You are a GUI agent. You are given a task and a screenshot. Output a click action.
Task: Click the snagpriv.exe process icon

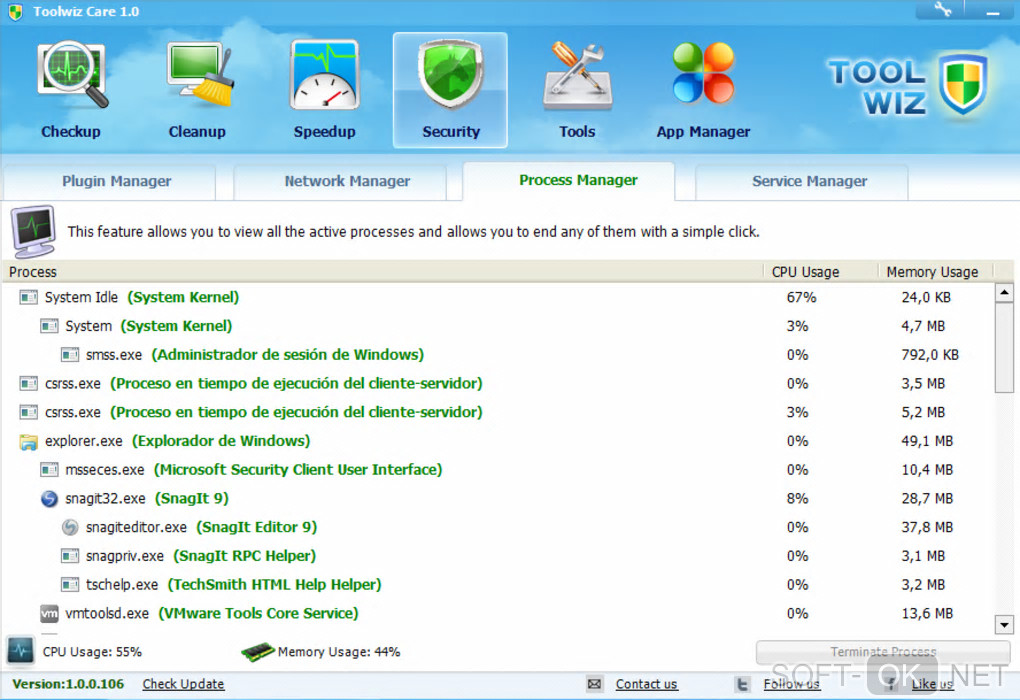click(x=70, y=556)
